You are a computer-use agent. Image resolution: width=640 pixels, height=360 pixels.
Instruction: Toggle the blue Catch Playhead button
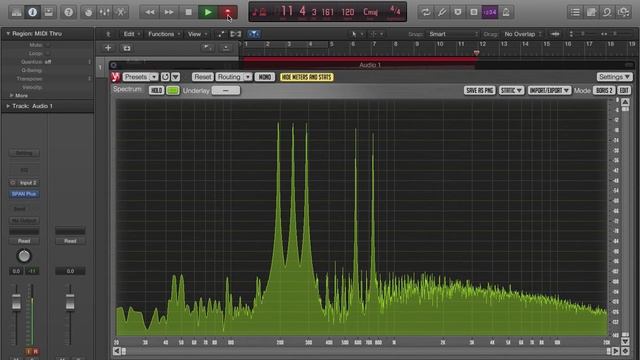pyautogui.click(x=254, y=34)
